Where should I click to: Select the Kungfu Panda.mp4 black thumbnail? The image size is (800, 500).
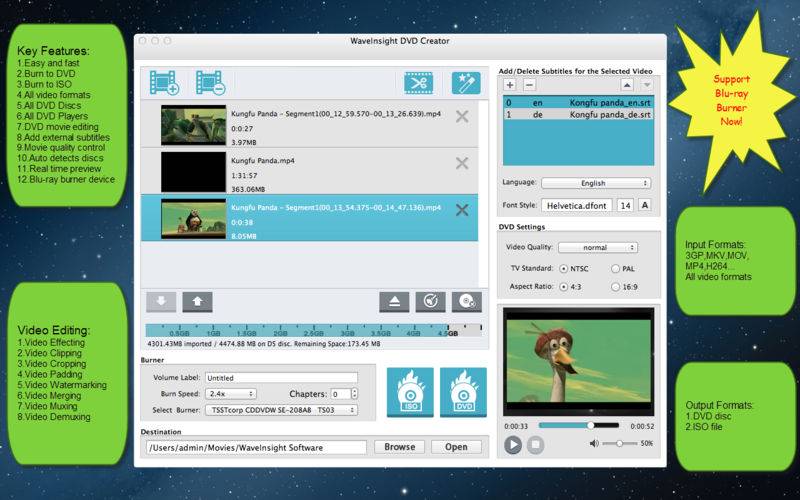193,172
